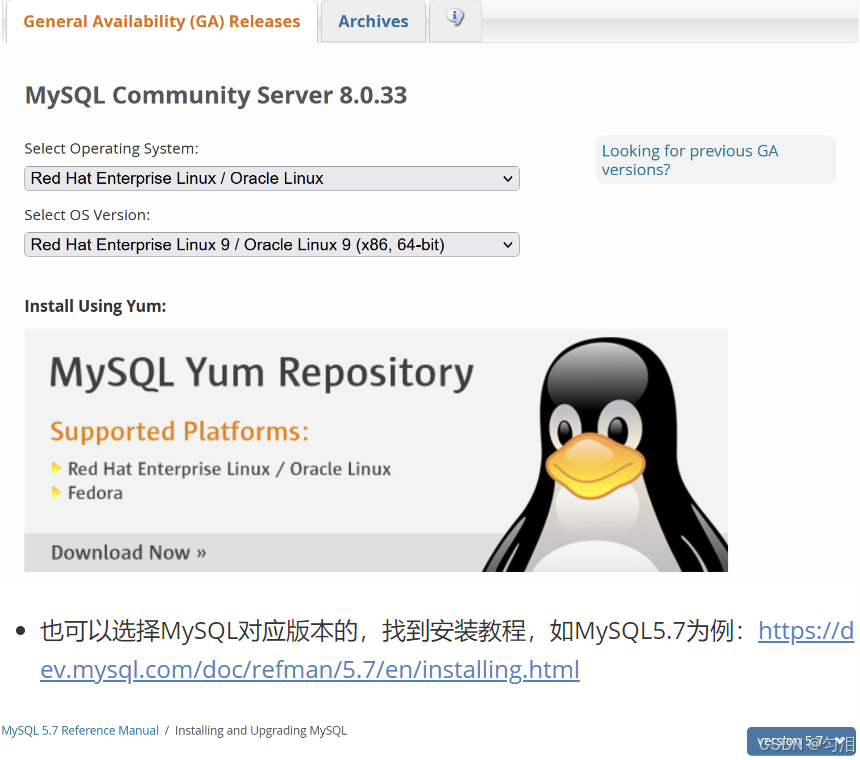Viewport: 860px width, 760px height.
Task: Click the yellow arrow beside Red Hat Enterprise Linux
Action: coord(59,469)
